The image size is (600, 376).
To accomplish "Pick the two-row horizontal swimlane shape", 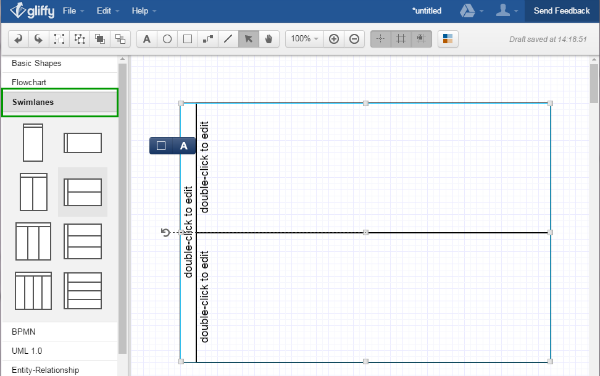I will click(x=83, y=192).
